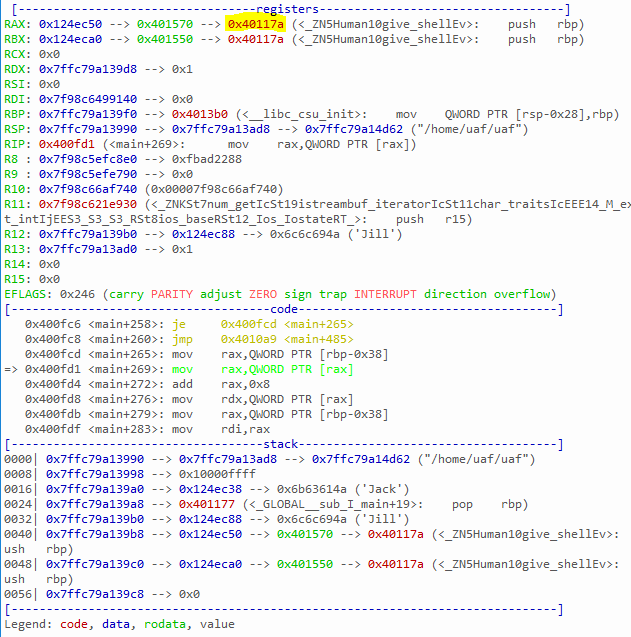Click the stack section header

click(x=280, y=444)
